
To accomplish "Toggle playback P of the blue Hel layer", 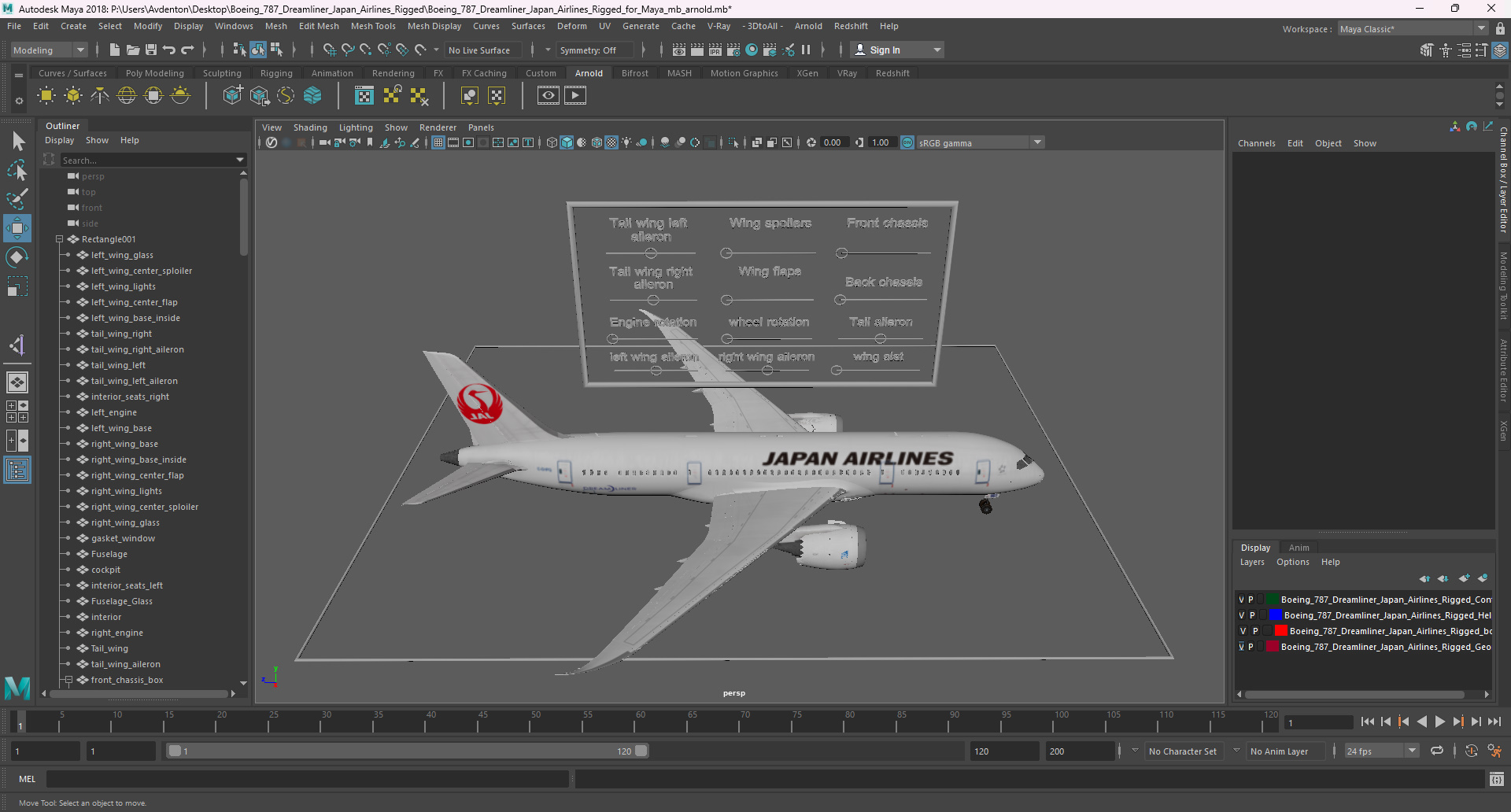I will click(1252, 615).
